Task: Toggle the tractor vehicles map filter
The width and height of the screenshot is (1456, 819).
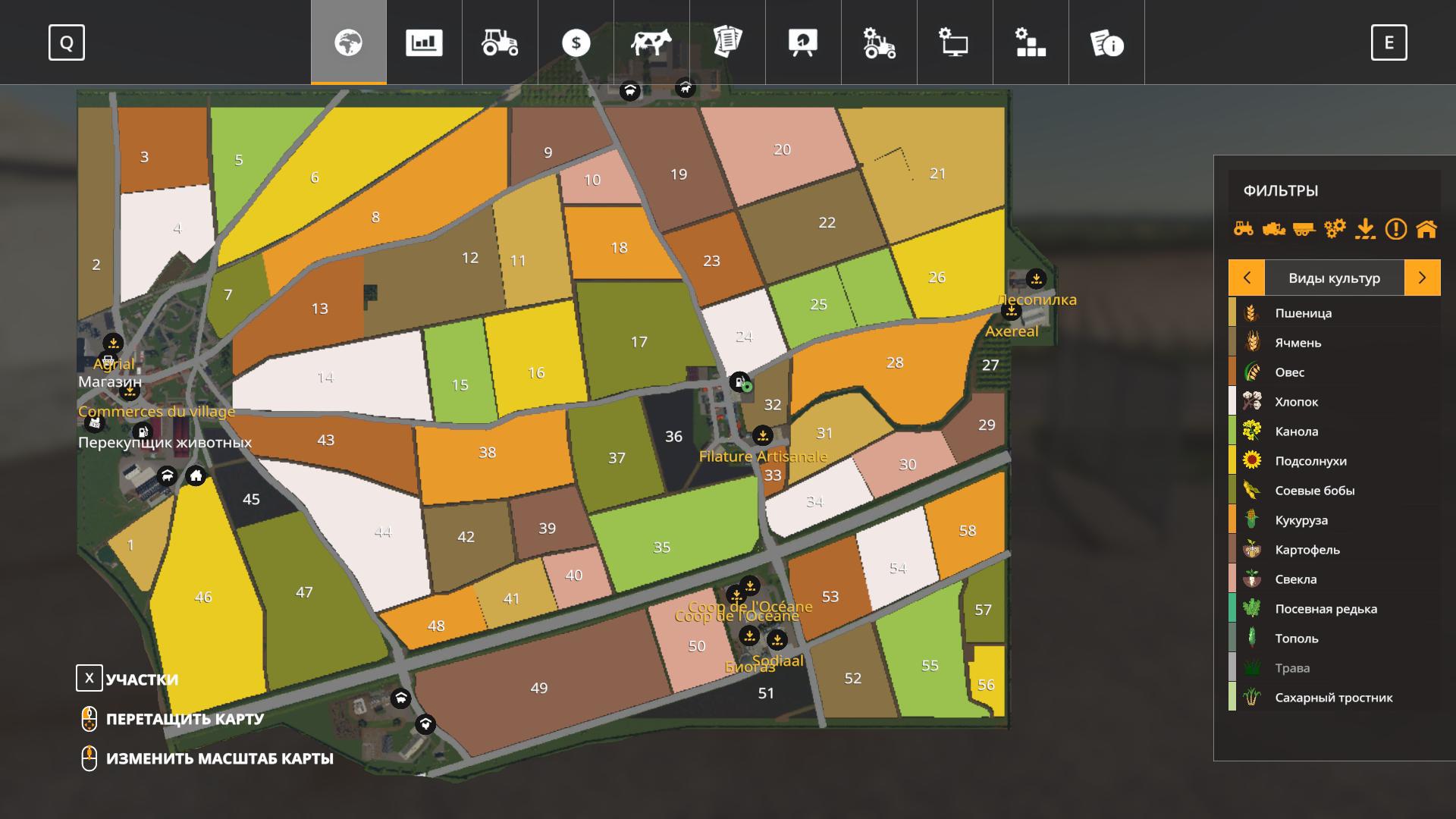Action: point(1244,228)
